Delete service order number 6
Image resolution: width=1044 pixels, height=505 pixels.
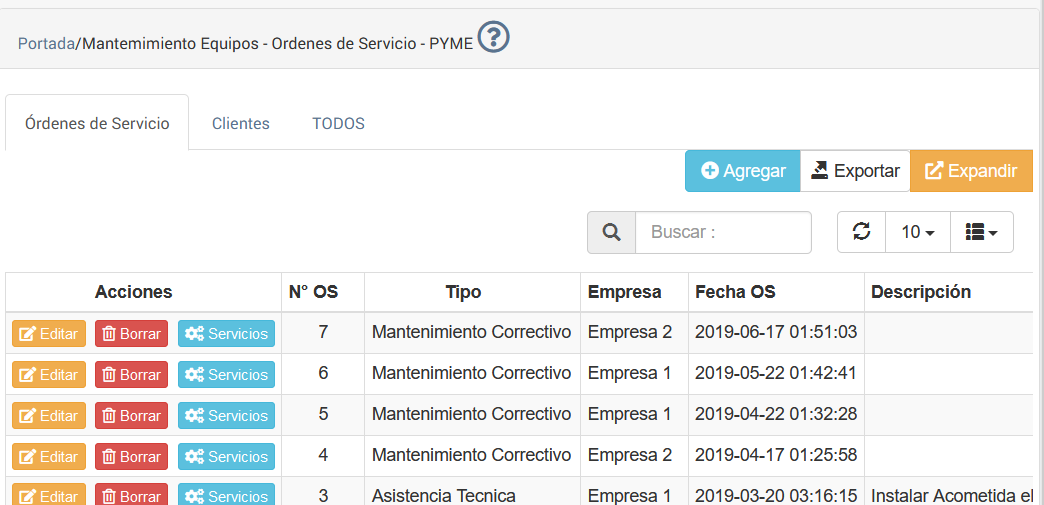pos(131,375)
